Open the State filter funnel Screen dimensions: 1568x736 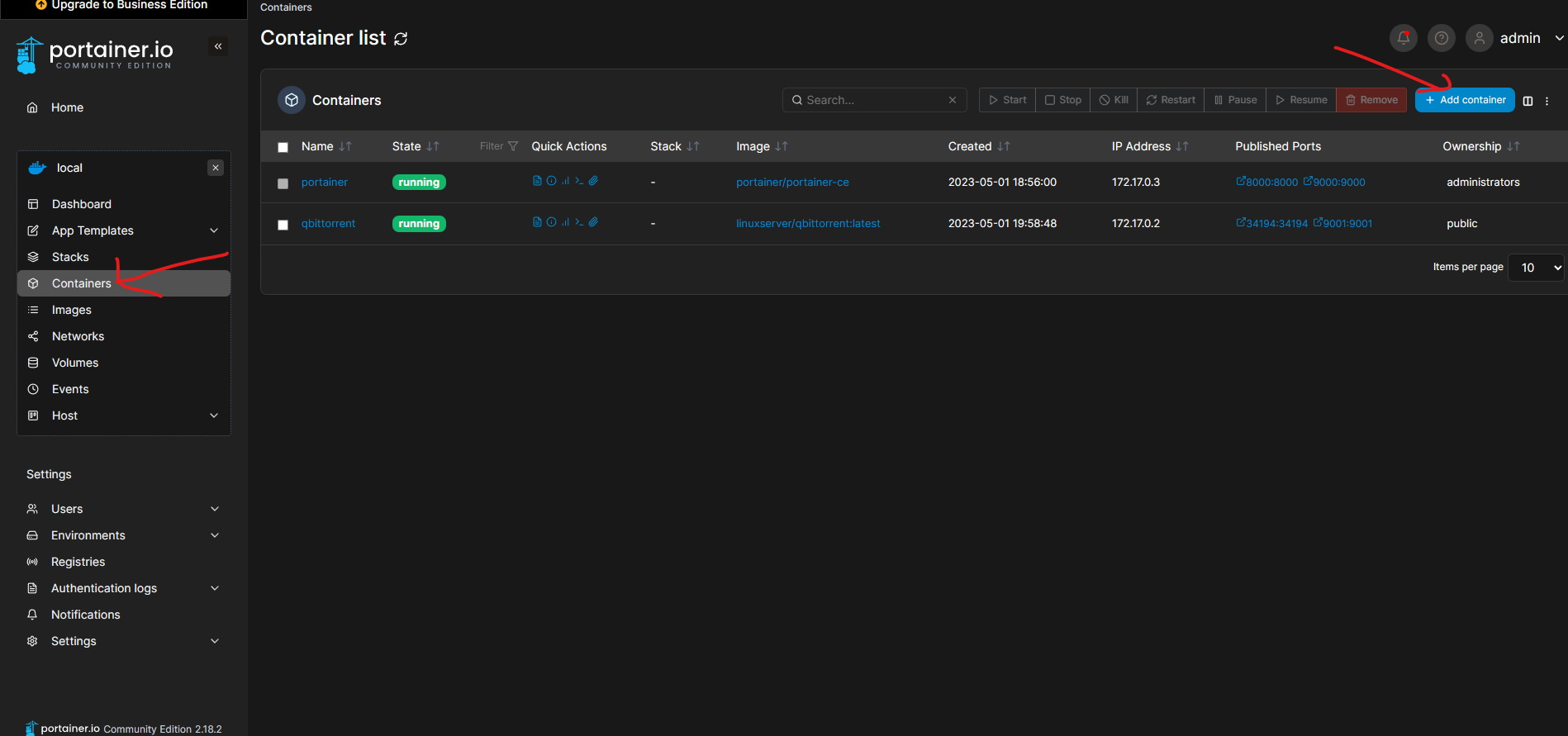(x=499, y=146)
